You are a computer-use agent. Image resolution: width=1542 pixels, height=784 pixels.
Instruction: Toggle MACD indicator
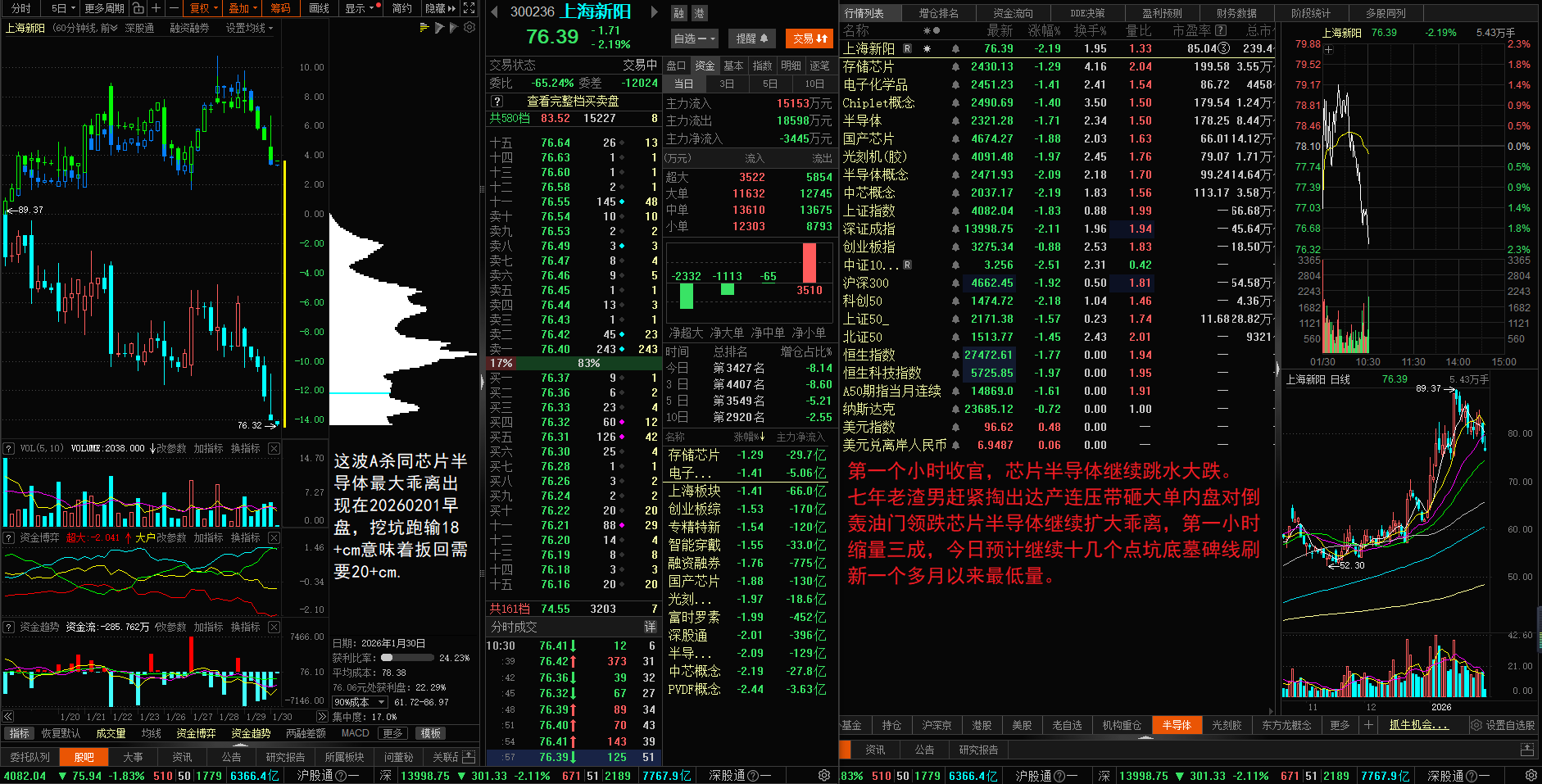click(355, 733)
